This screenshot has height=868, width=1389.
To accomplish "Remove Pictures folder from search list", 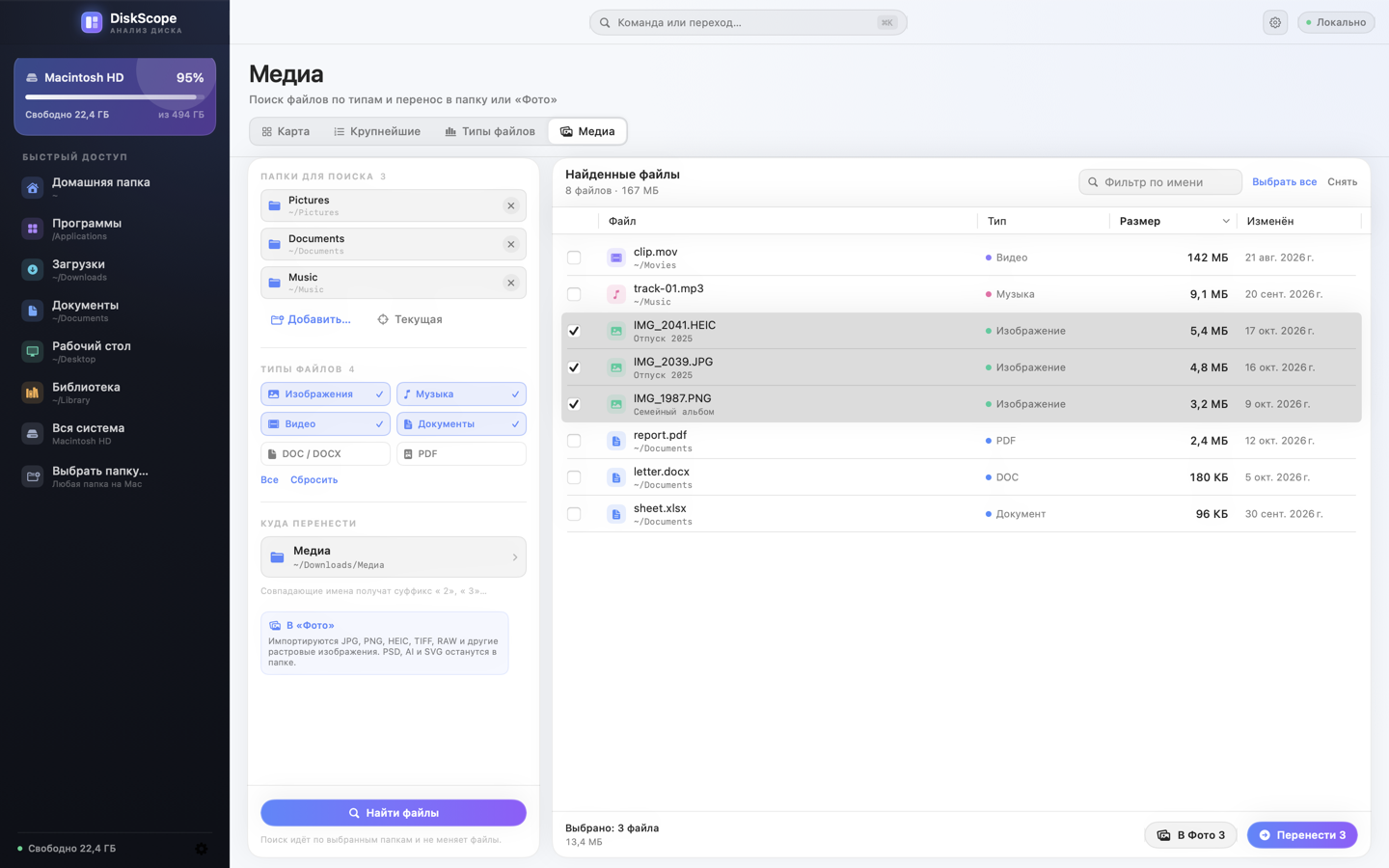I will pos(511,205).
